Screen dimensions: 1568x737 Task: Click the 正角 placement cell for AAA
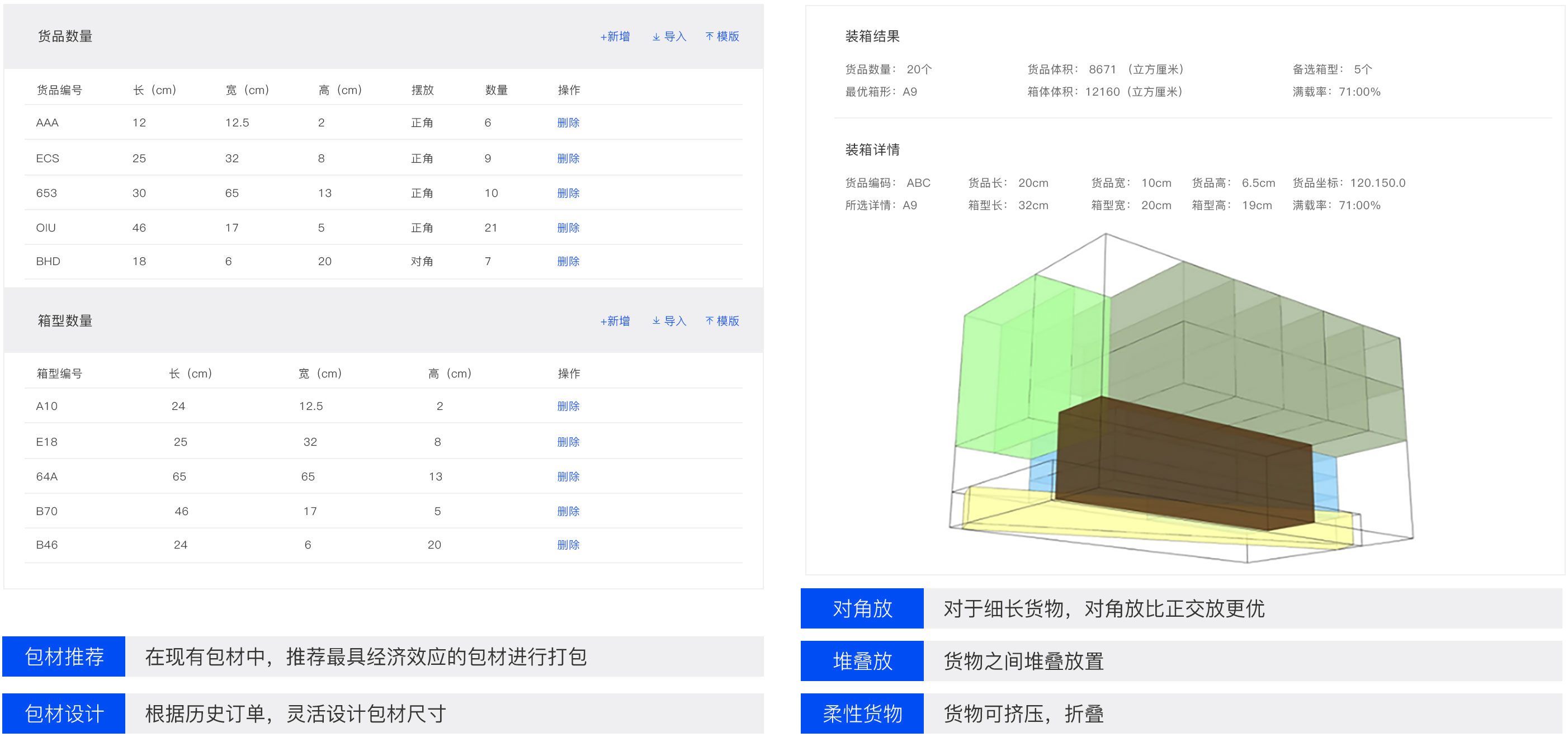coord(422,122)
